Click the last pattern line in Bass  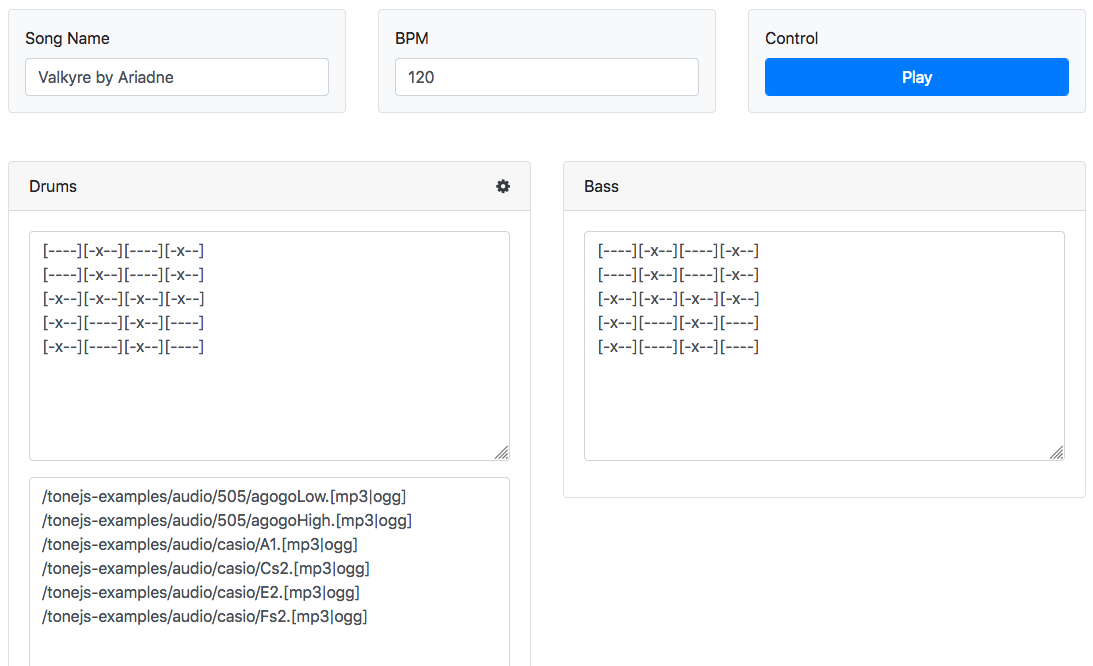[x=677, y=346]
